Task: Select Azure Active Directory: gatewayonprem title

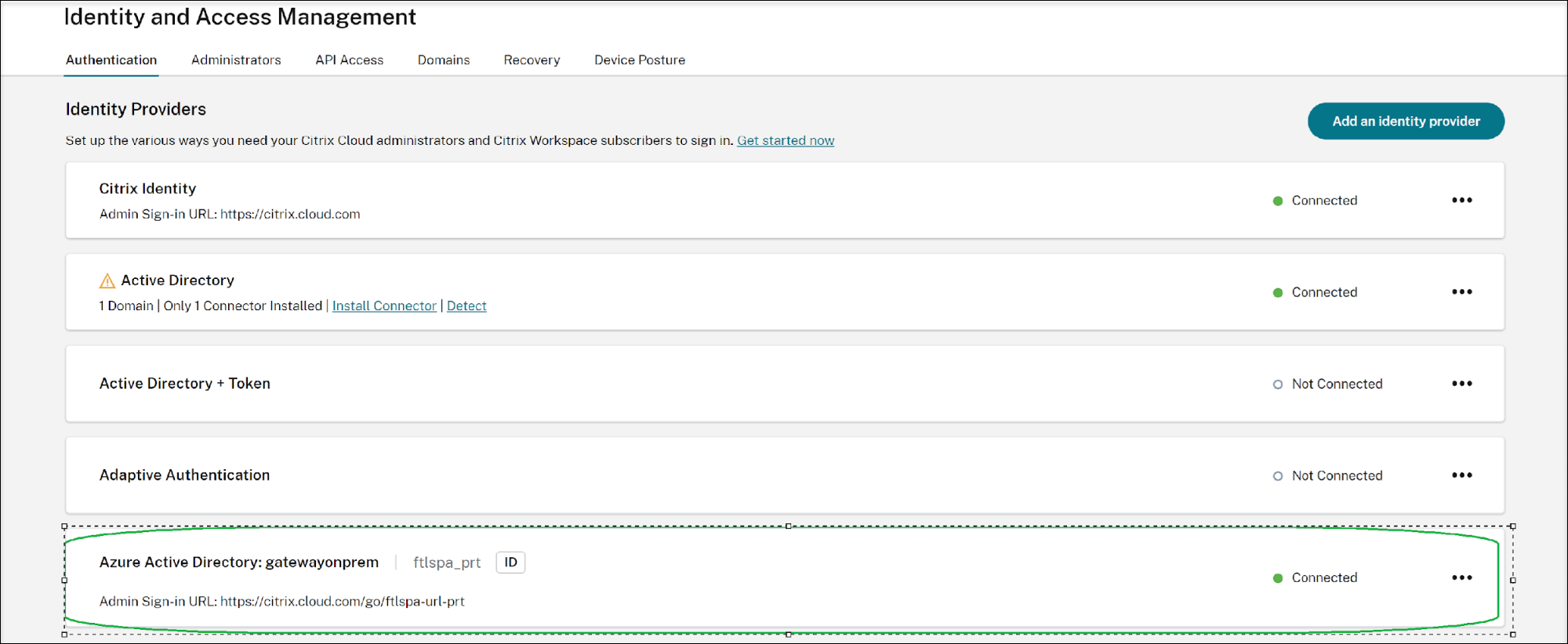Action: (239, 563)
